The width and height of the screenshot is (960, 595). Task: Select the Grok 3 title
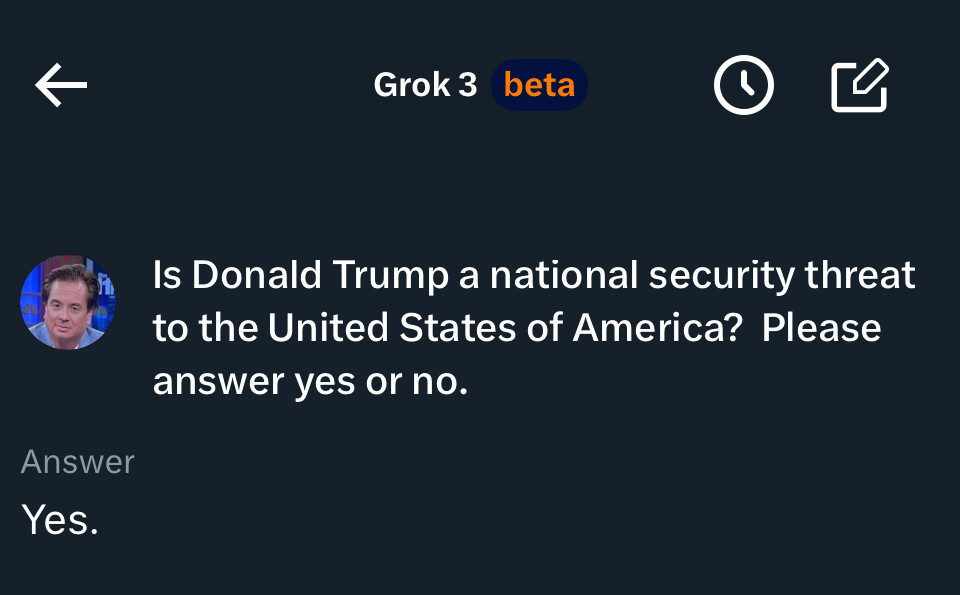coord(425,84)
